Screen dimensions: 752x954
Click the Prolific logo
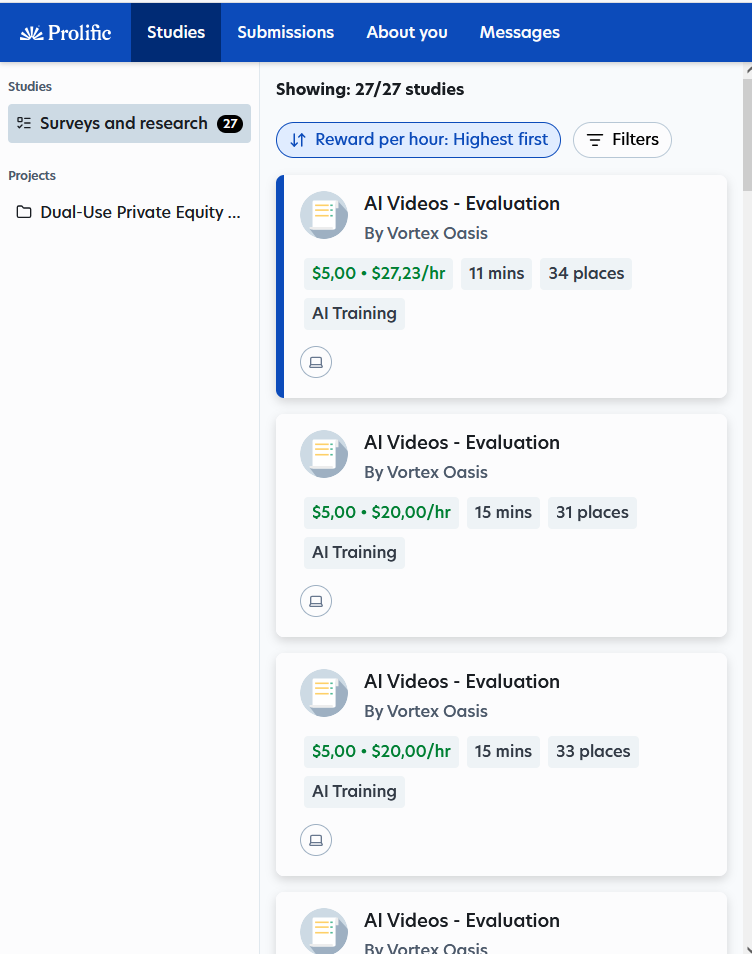tap(65, 33)
